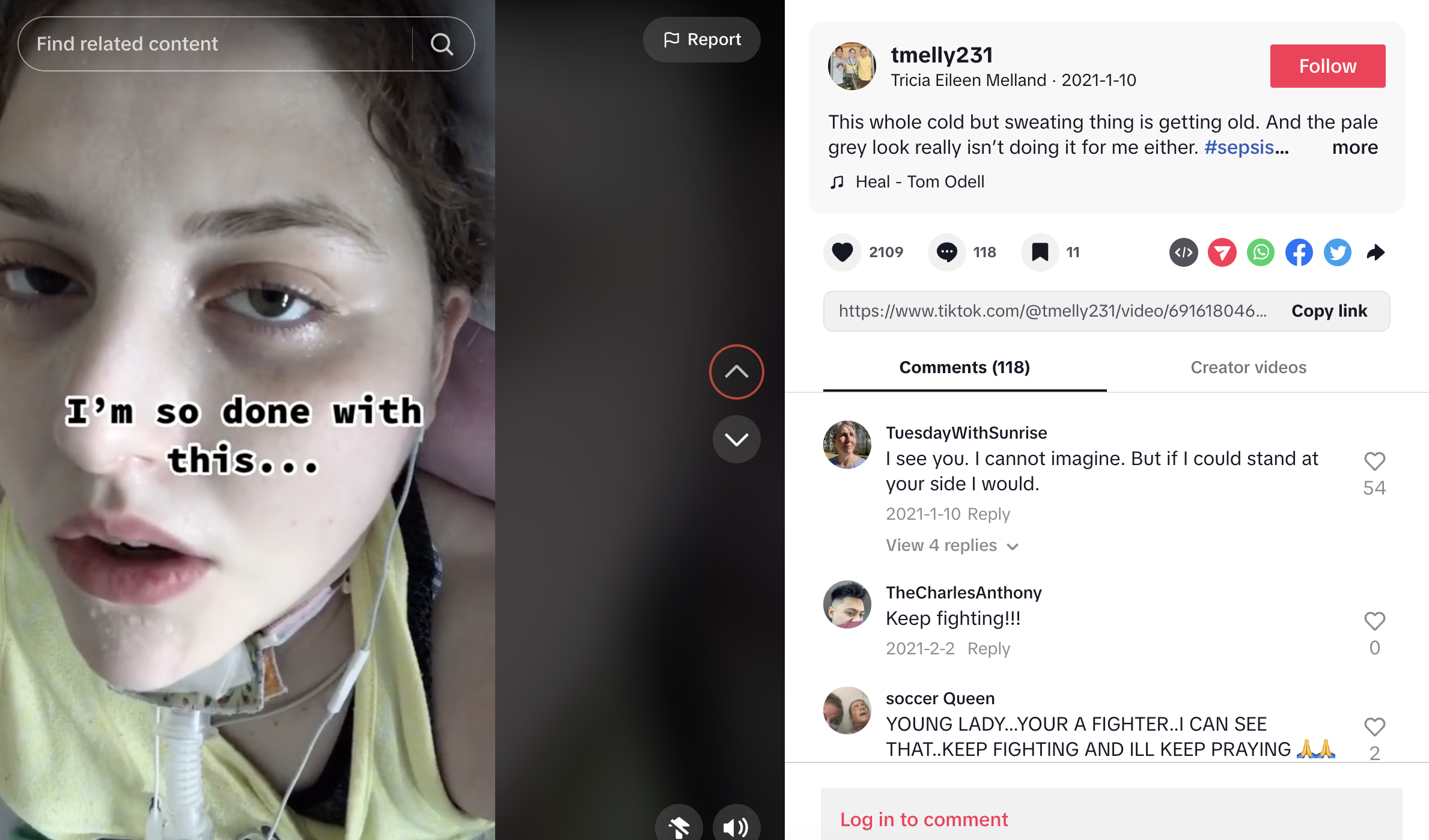The image size is (1429, 840).
Task: Copy link to the video
Action: pyautogui.click(x=1329, y=311)
